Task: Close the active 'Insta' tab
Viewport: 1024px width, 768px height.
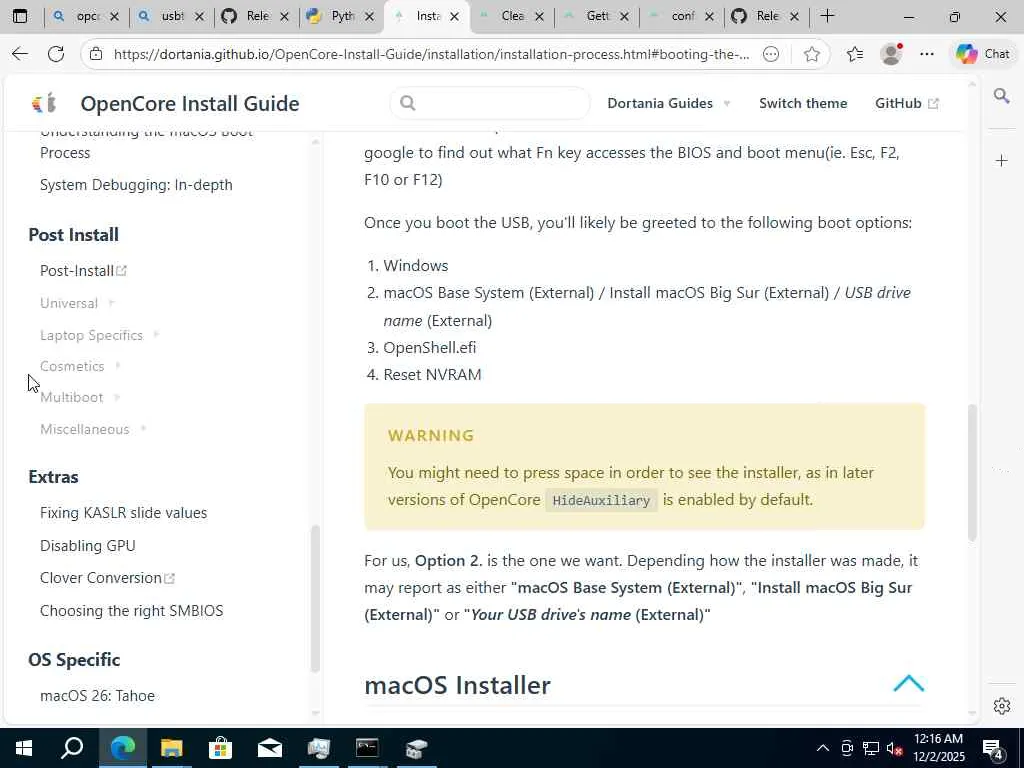Action: click(x=455, y=16)
